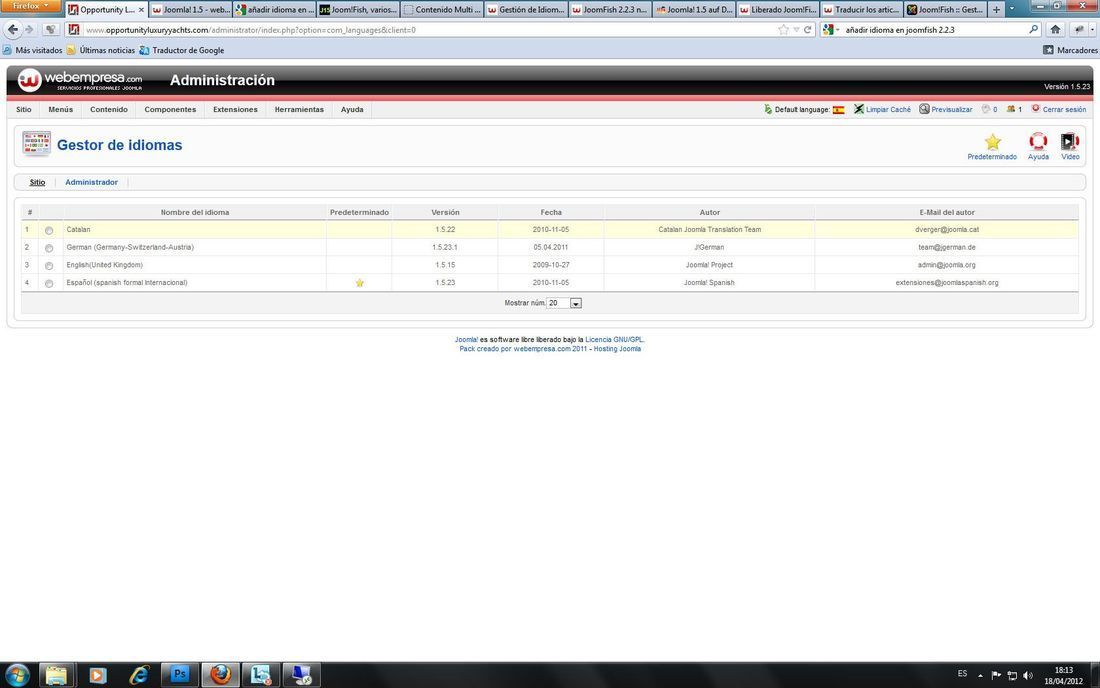Click the ES language indicator in the tray
Image resolution: width=1100 pixels, height=688 pixels.
962,674
